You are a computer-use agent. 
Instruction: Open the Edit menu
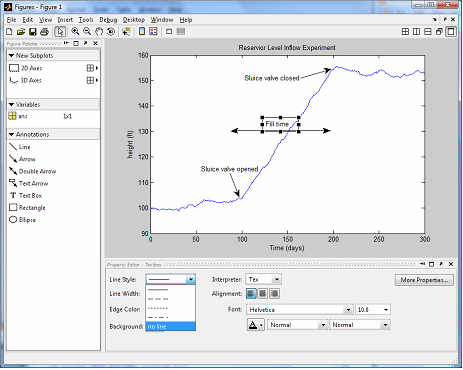tap(28, 20)
